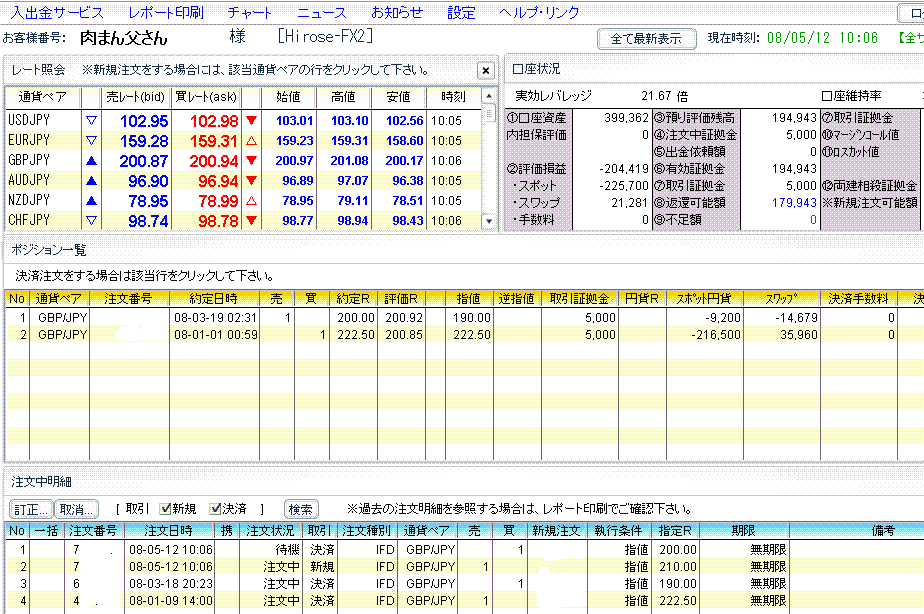Open the 入出金サービス menu
924x614 pixels.
tap(57, 13)
